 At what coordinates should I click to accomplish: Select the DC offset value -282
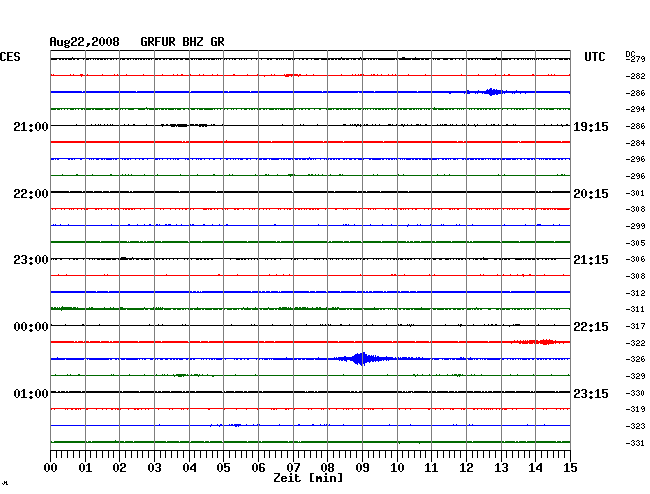pyautogui.click(x=635, y=76)
